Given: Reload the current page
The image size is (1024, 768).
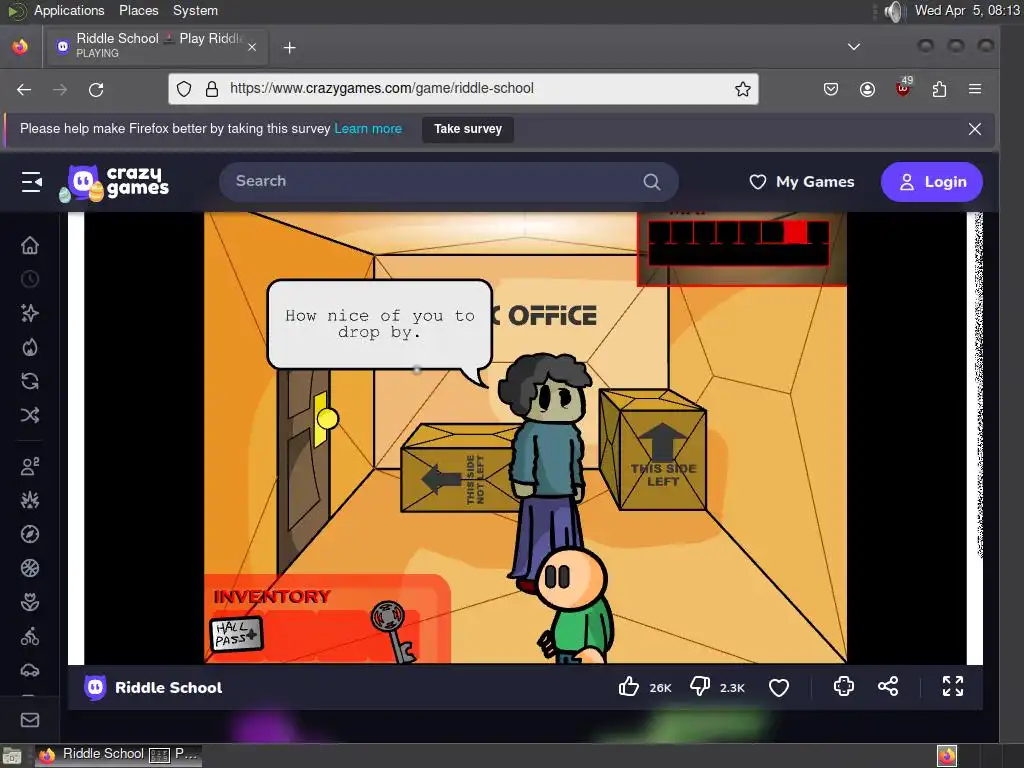Looking at the screenshot, I should 96,89.
